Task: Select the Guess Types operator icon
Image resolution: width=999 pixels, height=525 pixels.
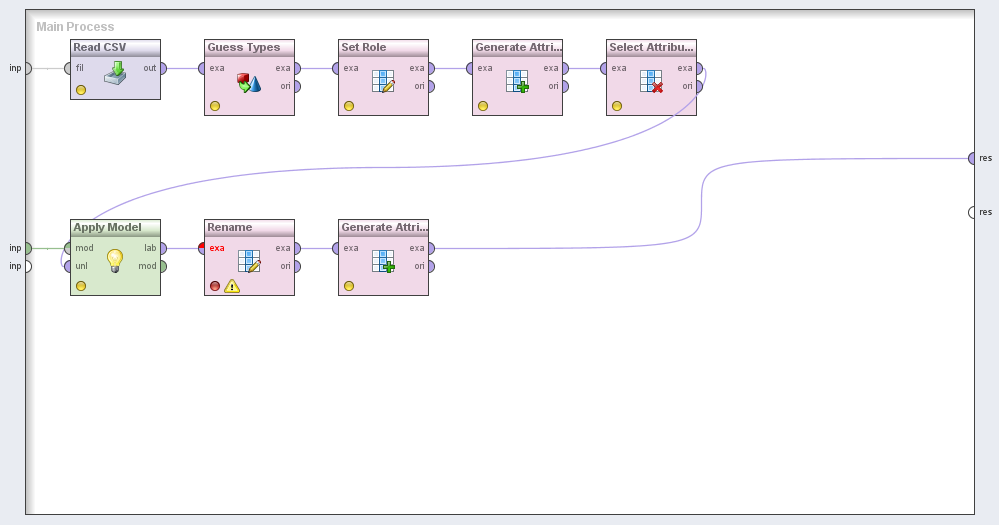Action: pos(249,81)
